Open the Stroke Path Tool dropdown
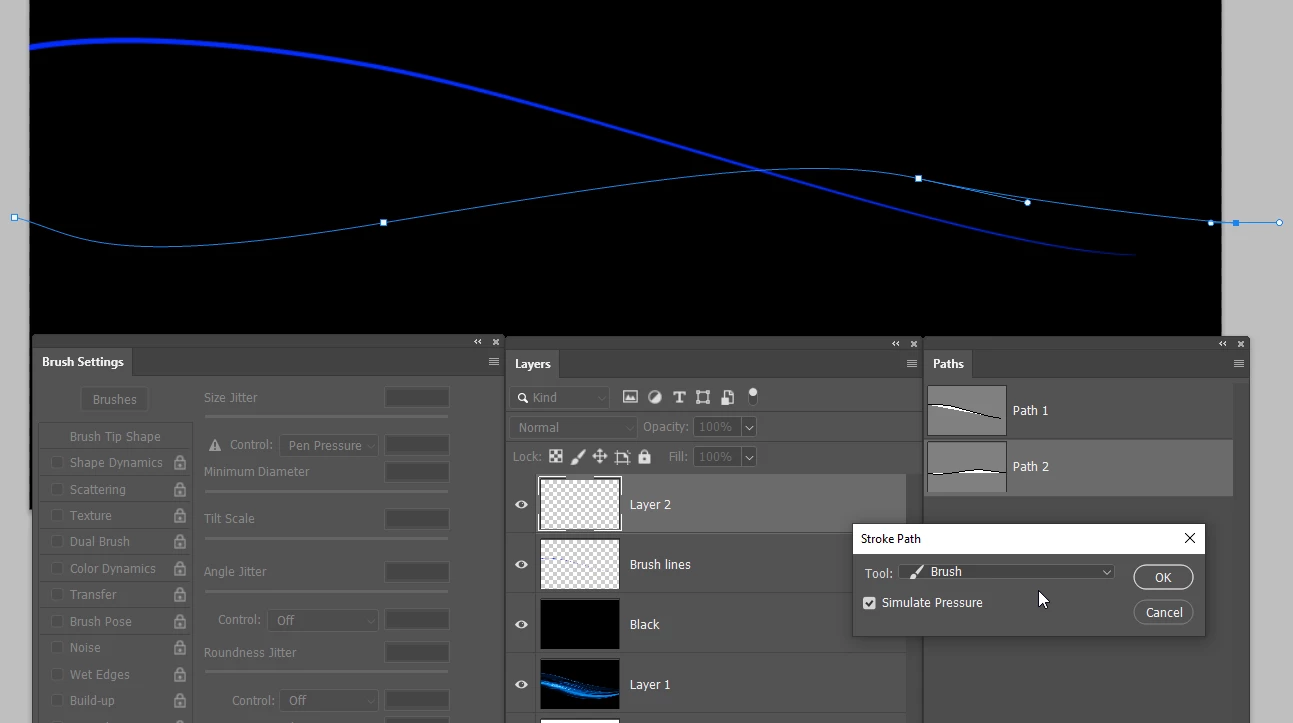This screenshot has width=1293, height=723. [1006, 572]
